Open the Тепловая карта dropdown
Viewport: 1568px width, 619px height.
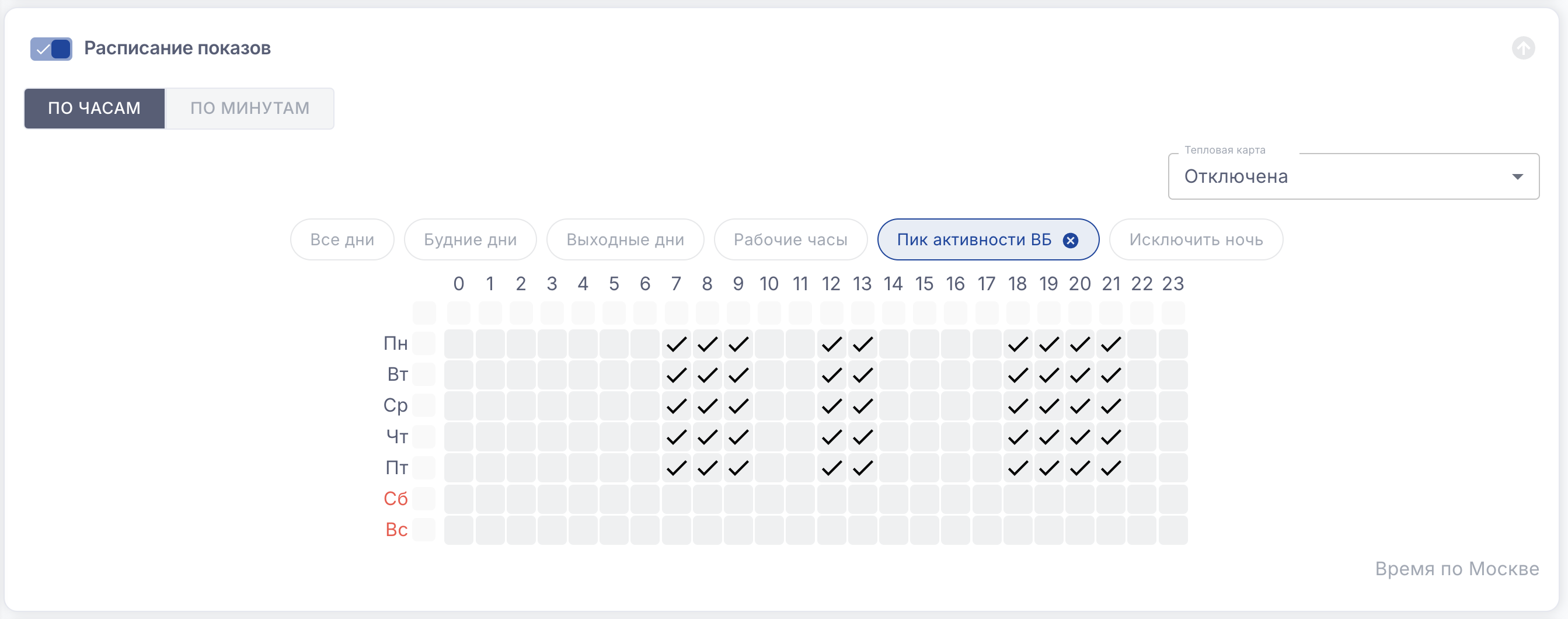[x=1339, y=176]
